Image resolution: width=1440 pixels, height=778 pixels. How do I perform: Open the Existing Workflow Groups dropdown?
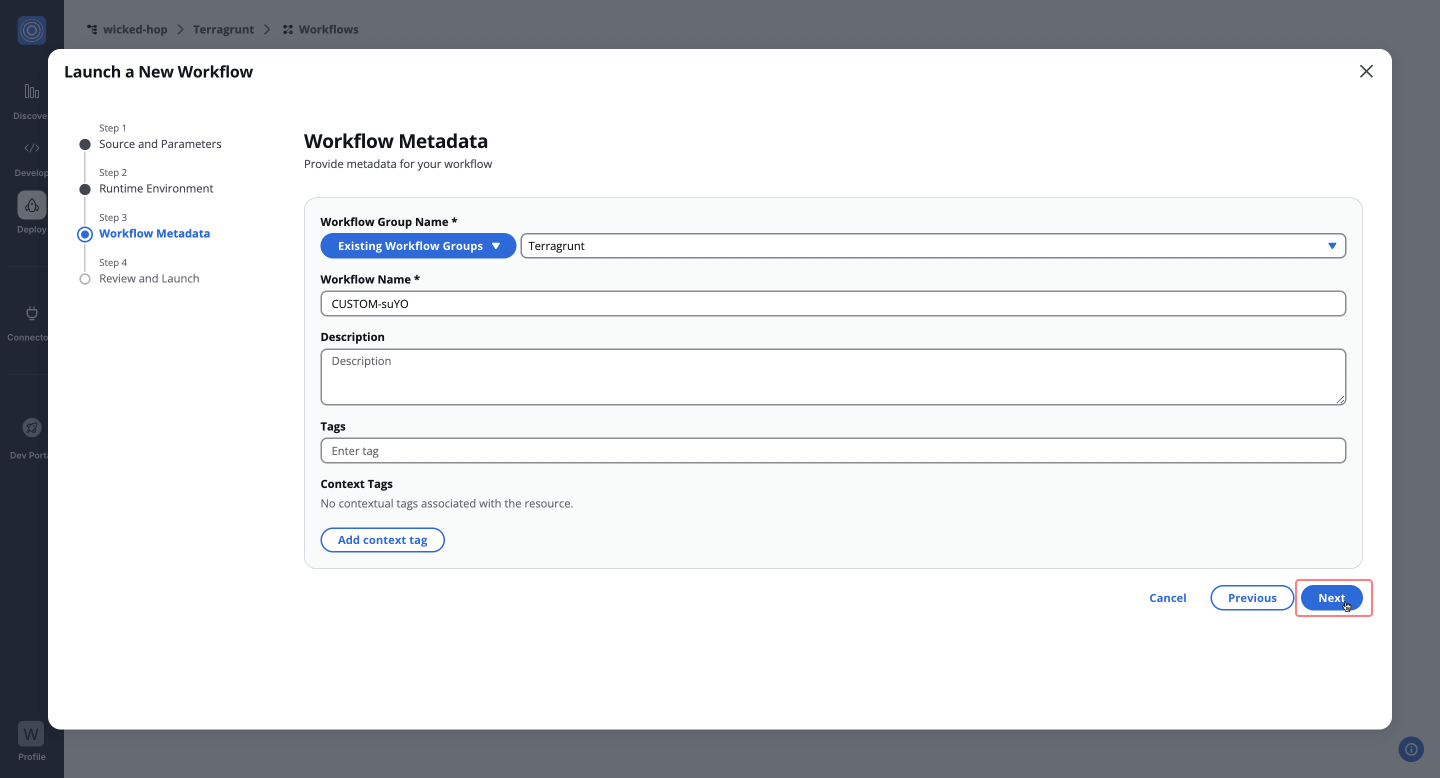[x=418, y=246]
